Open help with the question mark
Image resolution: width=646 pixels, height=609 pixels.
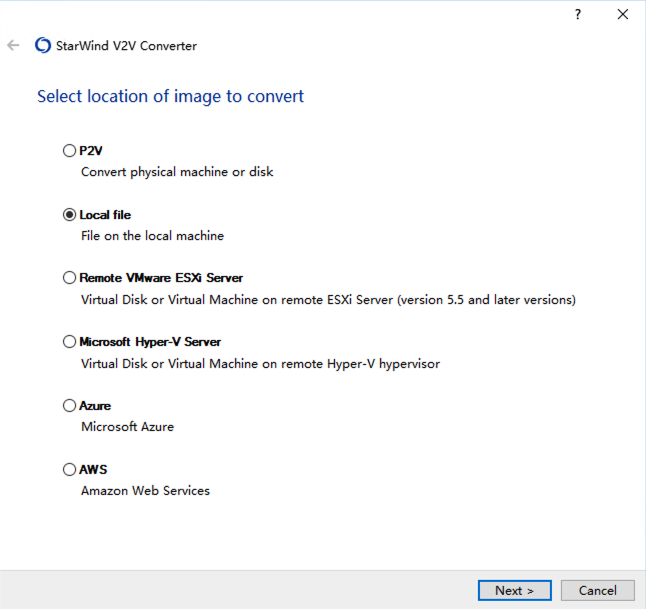578,14
